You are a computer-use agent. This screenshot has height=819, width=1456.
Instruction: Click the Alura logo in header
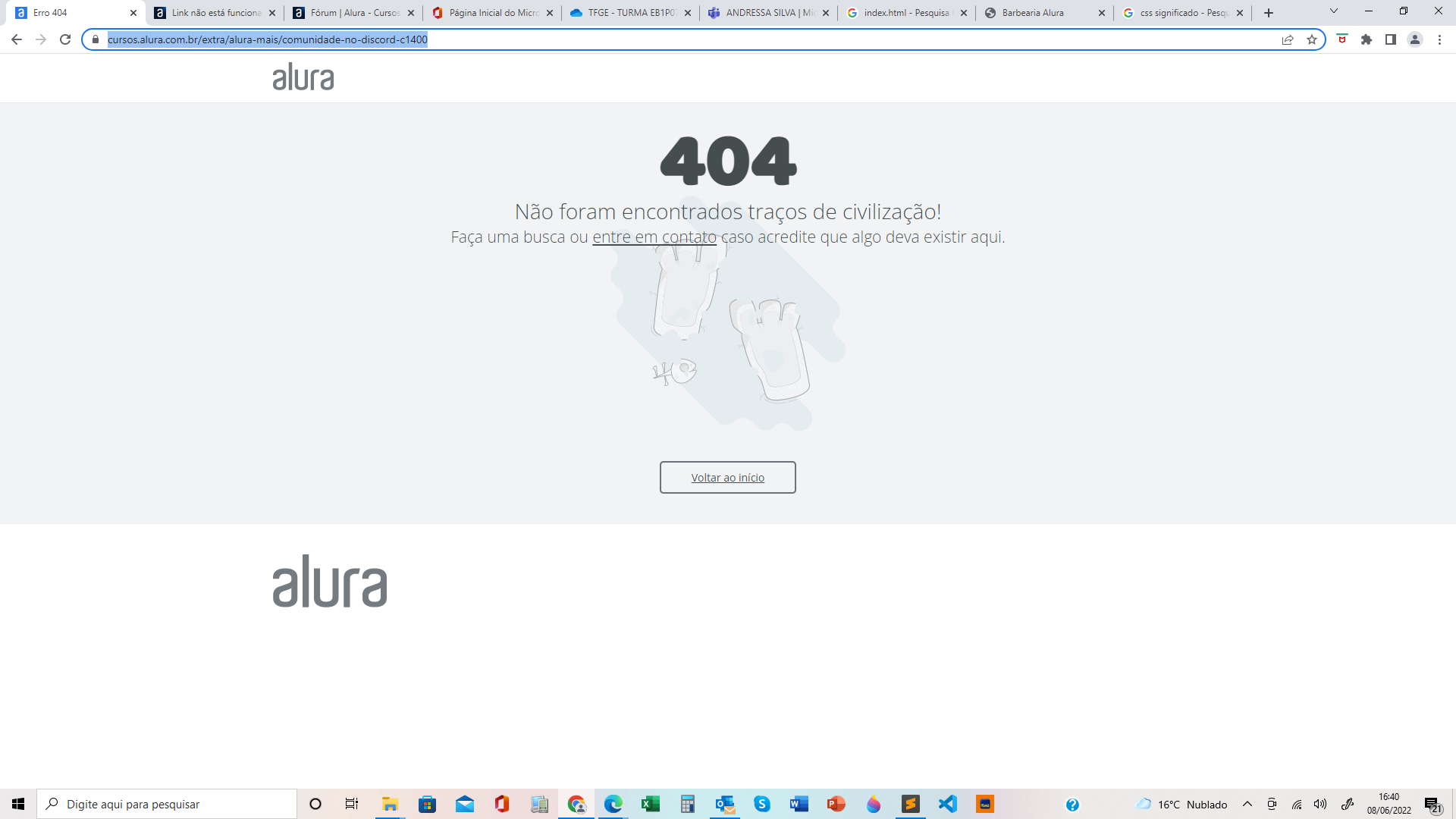tap(303, 77)
